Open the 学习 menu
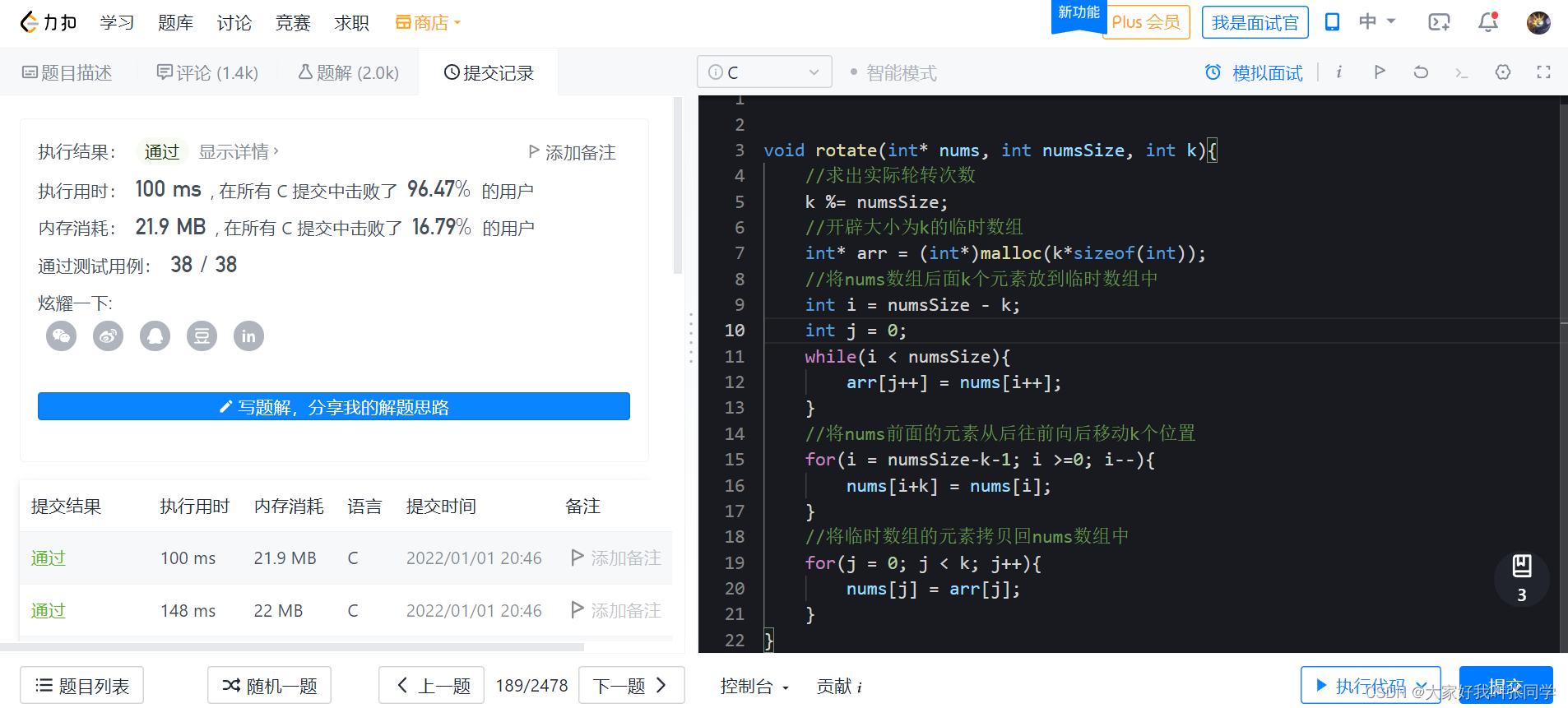Image resolution: width=1568 pixels, height=708 pixels. (x=117, y=23)
